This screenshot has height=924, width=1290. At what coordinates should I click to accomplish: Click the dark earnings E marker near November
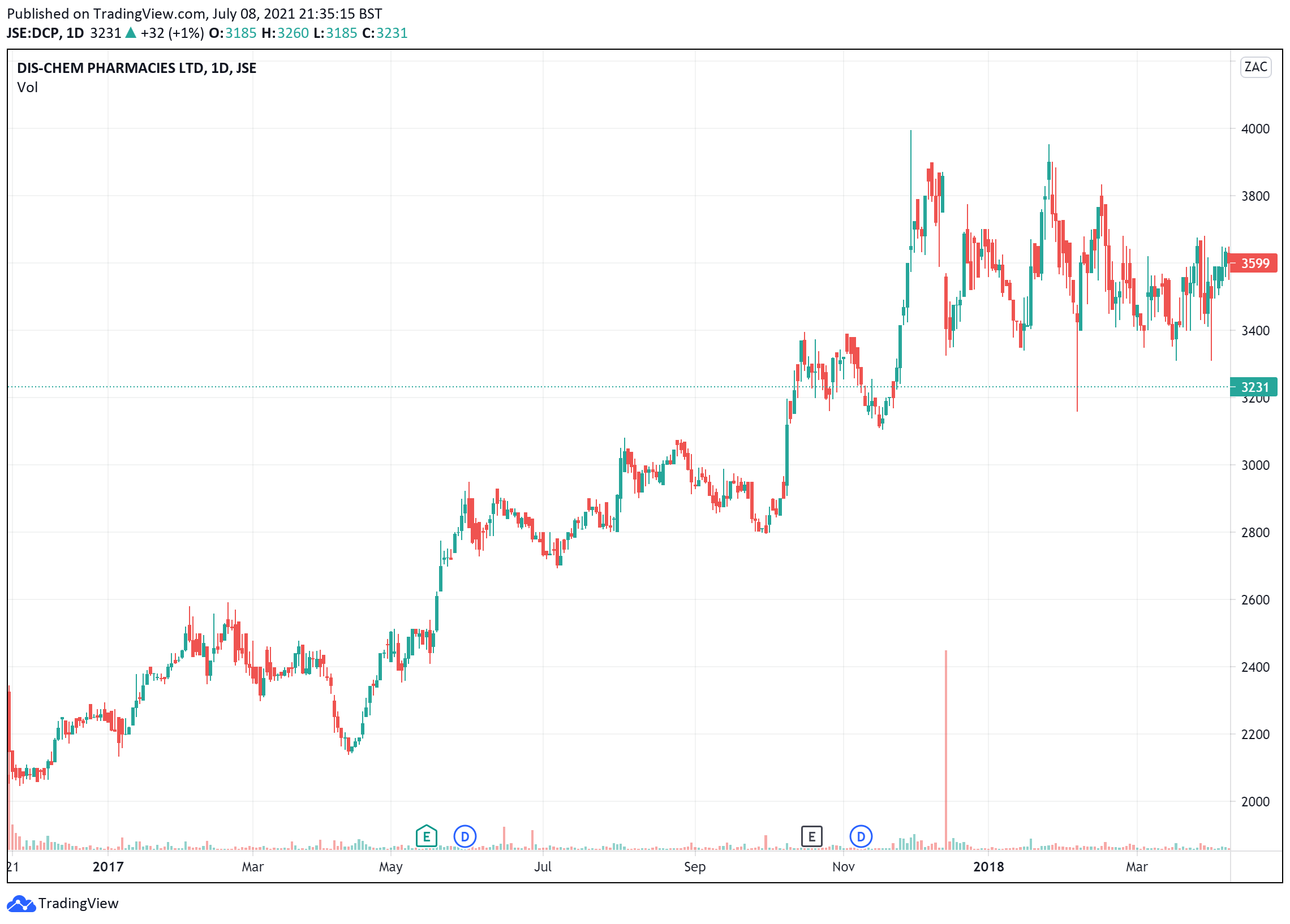[812, 836]
